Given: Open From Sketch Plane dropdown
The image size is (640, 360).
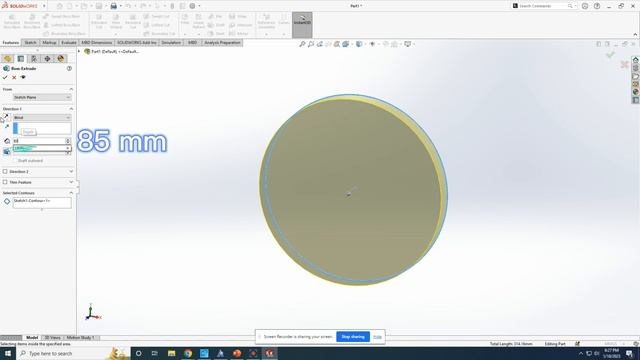Looking at the screenshot, I should click(x=42, y=98).
